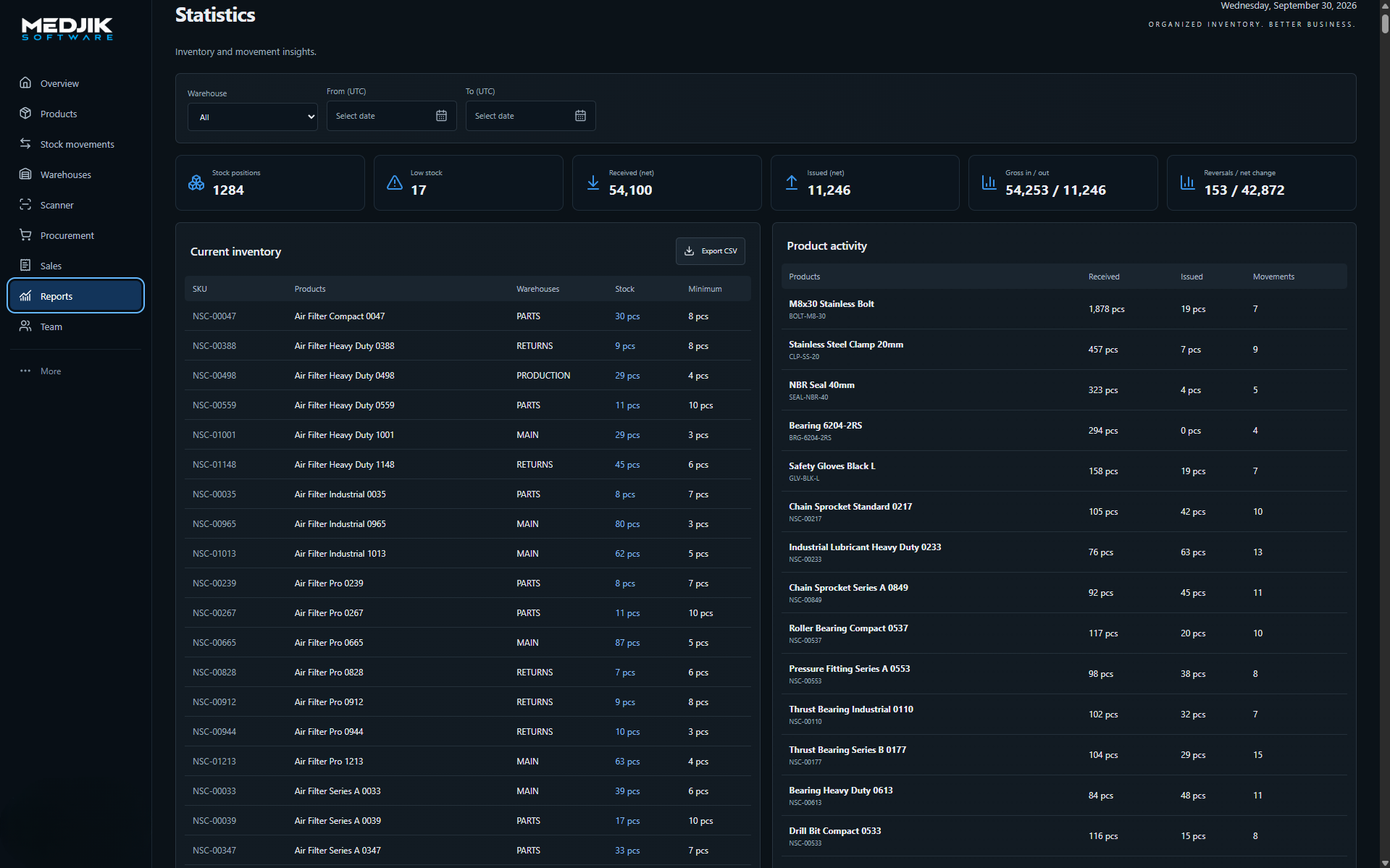Screen dimensions: 1390x868
Task: Click Chain Sprocket Standard 0217
Action: 850,507
